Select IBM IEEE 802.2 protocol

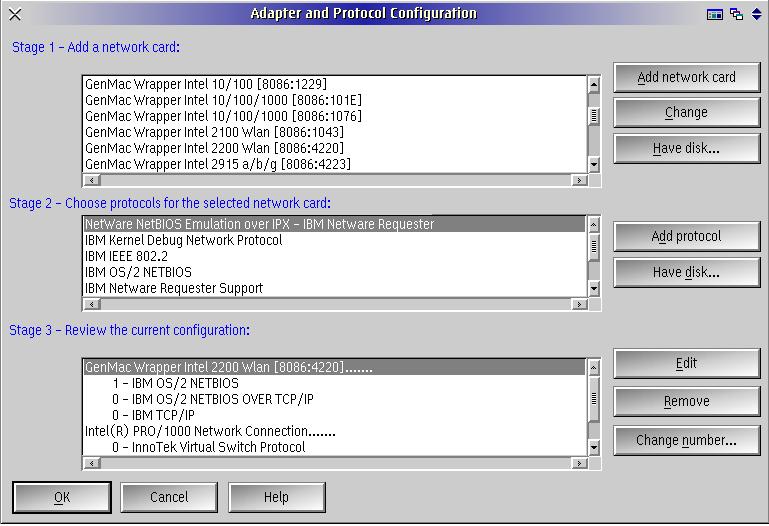334,256
